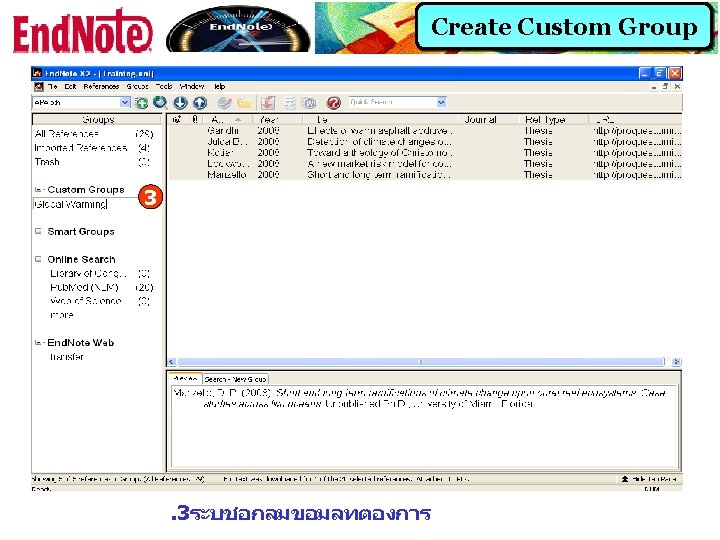720x540 pixels.
Task: Click inside the Quick Search field
Action: point(393,102)
